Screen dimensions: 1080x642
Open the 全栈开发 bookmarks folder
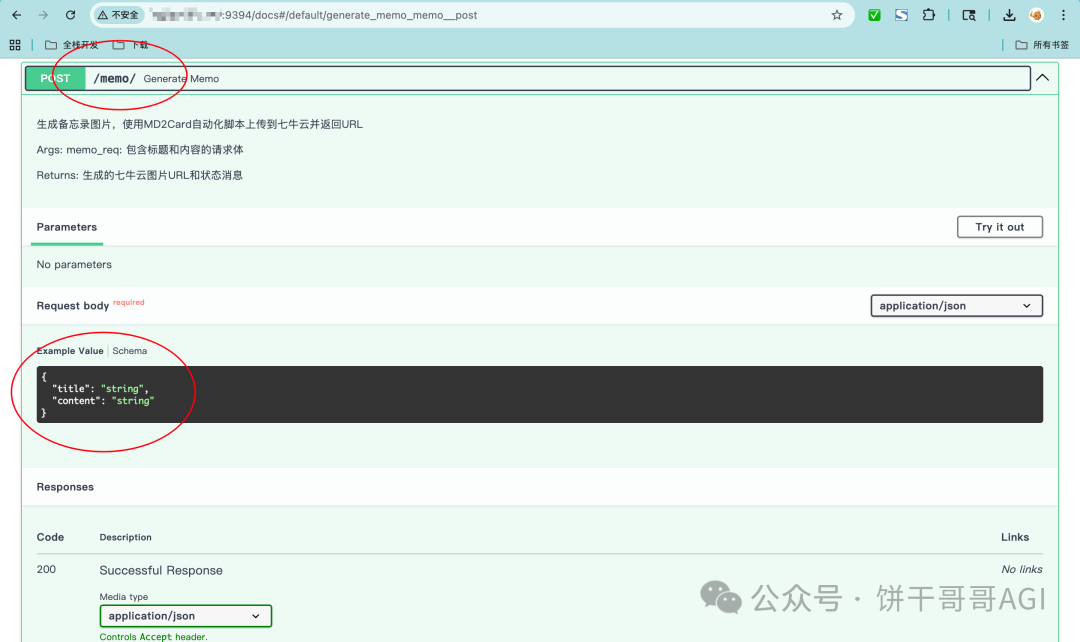72,45
